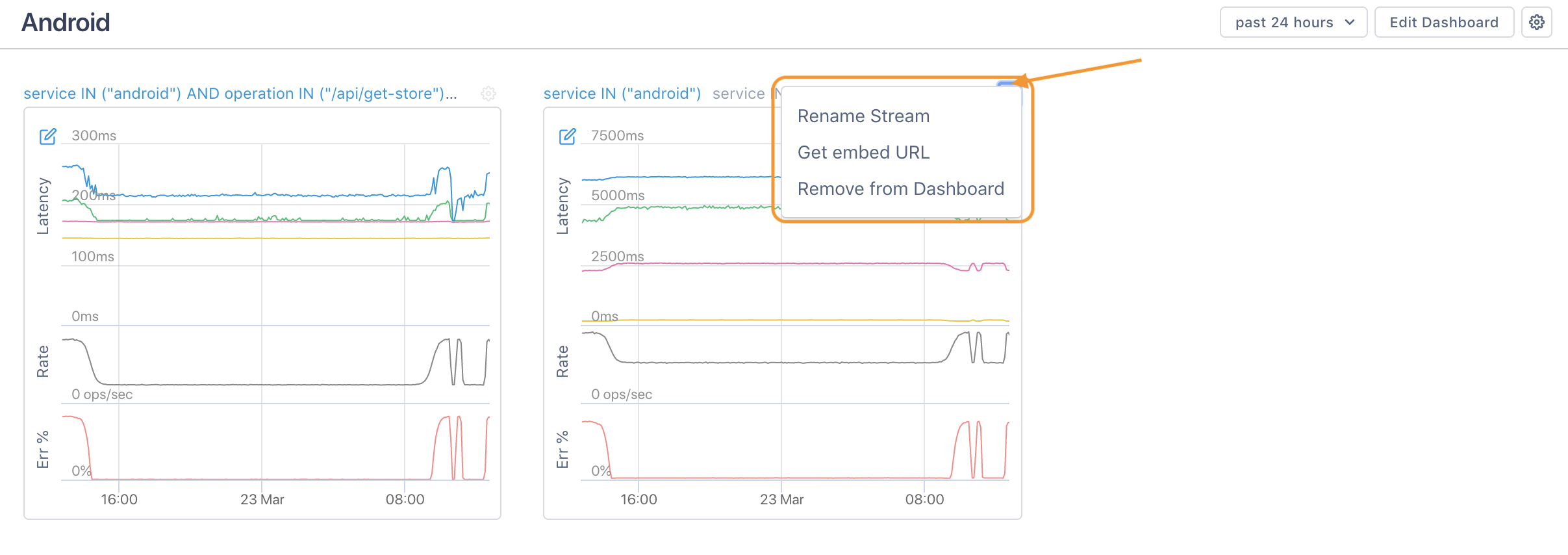Click the 23 Mar marker on the second chart
Image resolution: width=1568 pixels, height=555 pixels.
point(781,499)
